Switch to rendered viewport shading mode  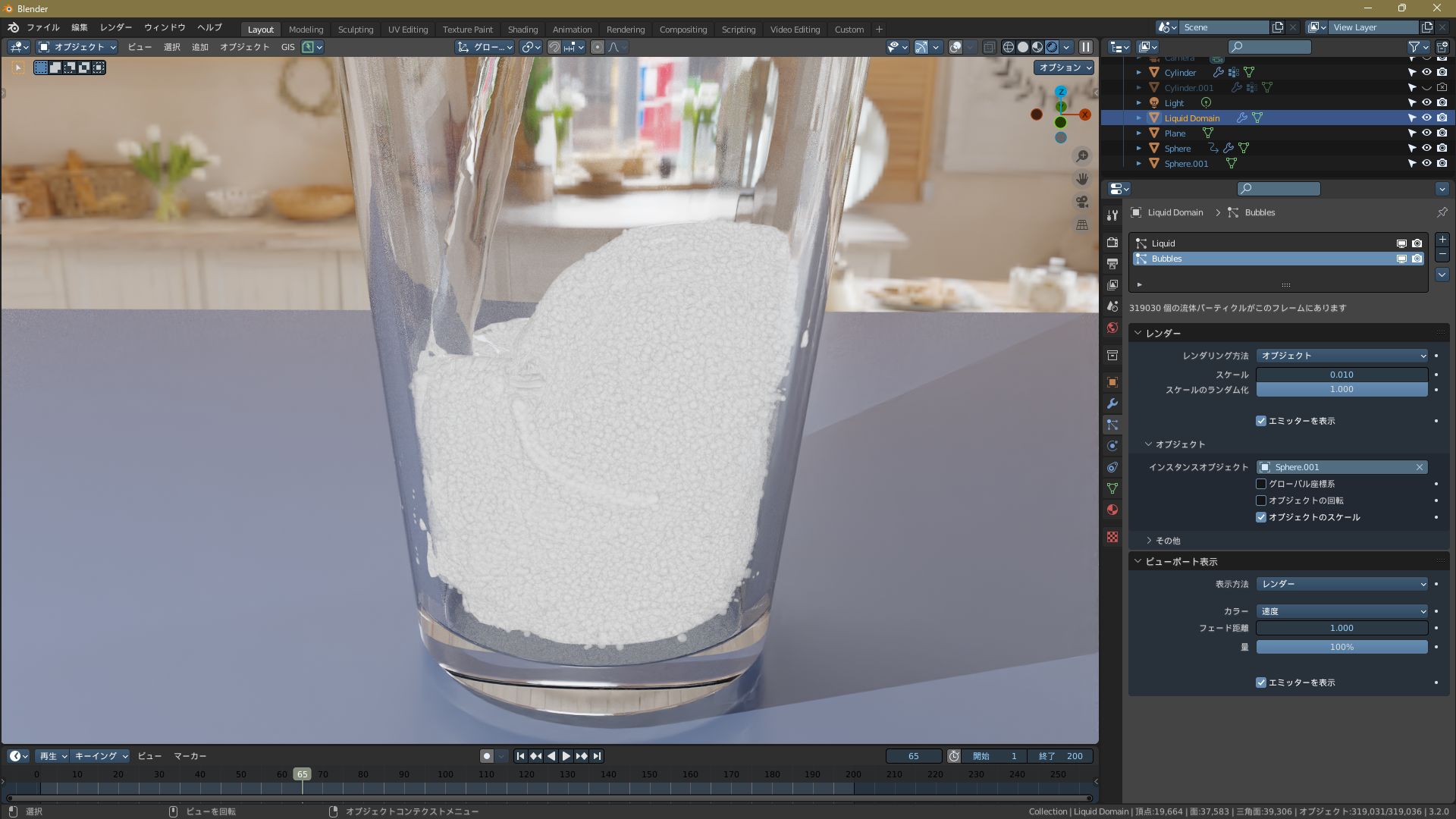[x=1052, y=47]
